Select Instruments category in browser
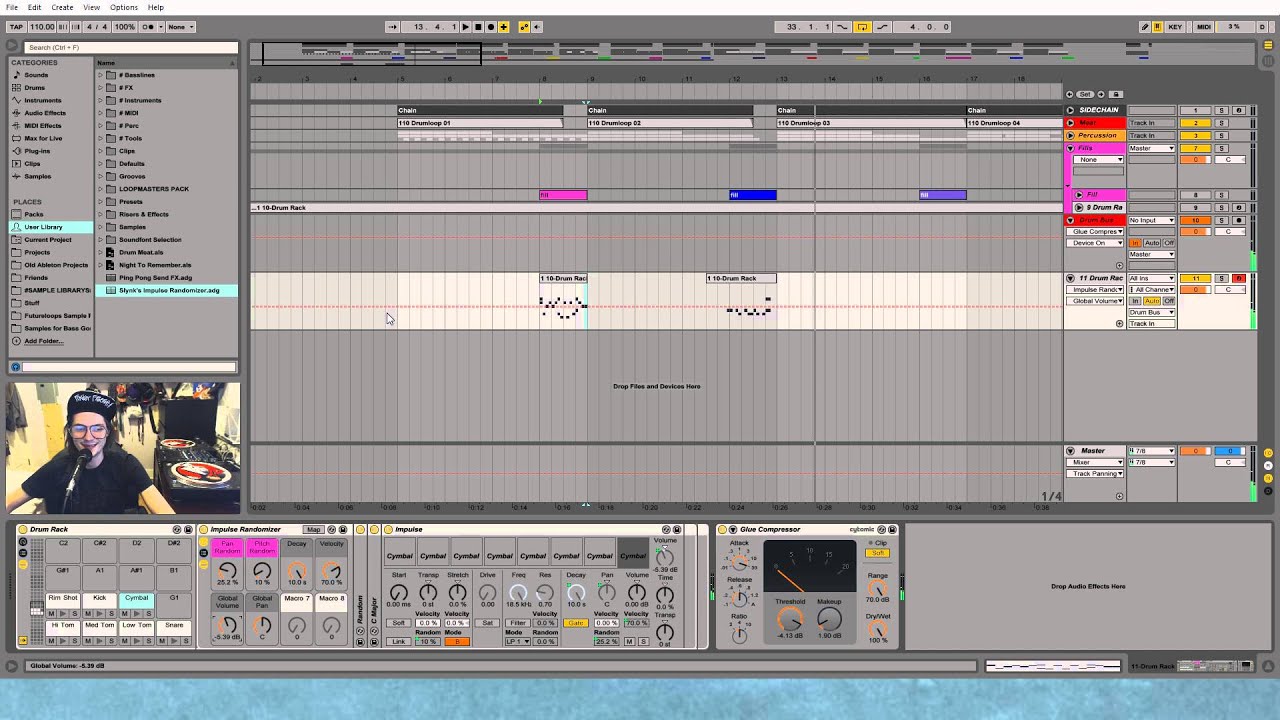The width and height of the screenshot is (1280, 720). 43,100
